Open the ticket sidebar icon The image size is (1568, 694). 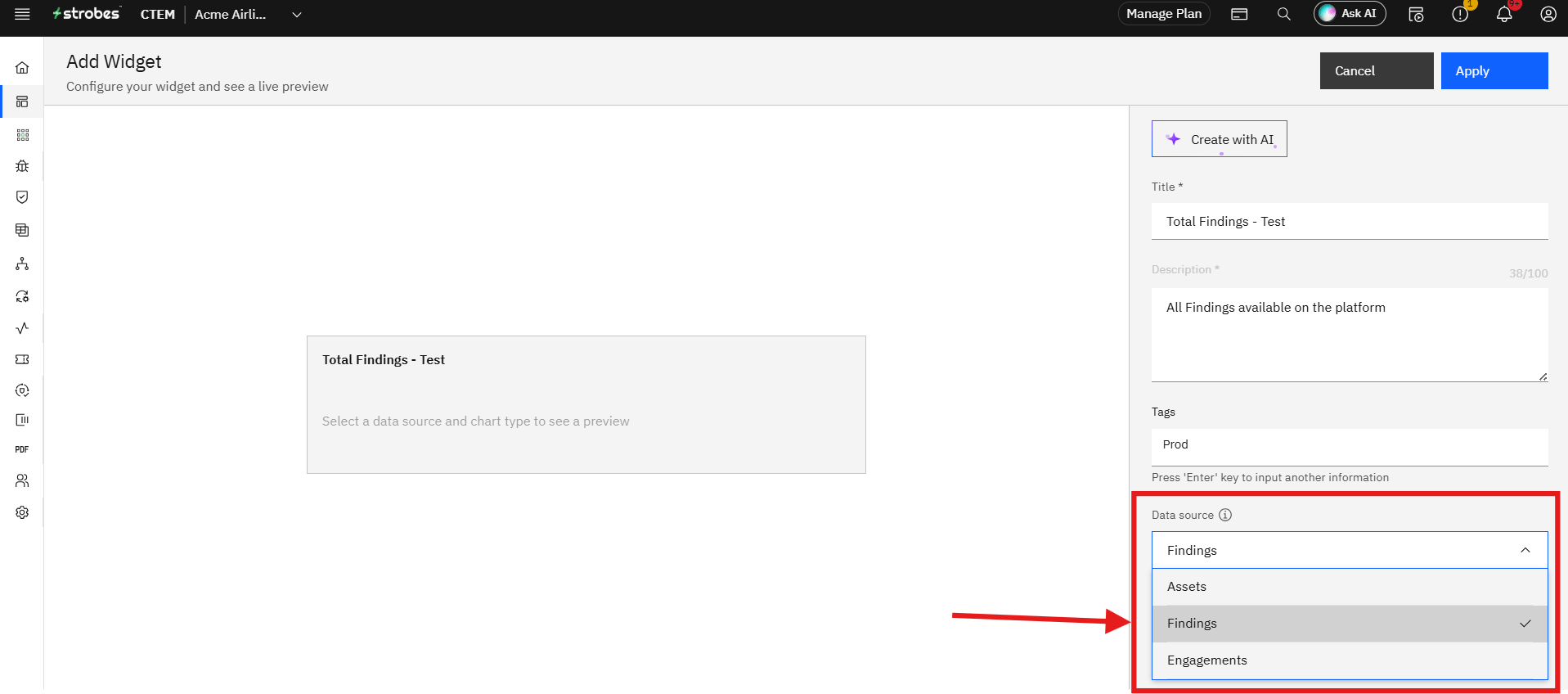22,359
